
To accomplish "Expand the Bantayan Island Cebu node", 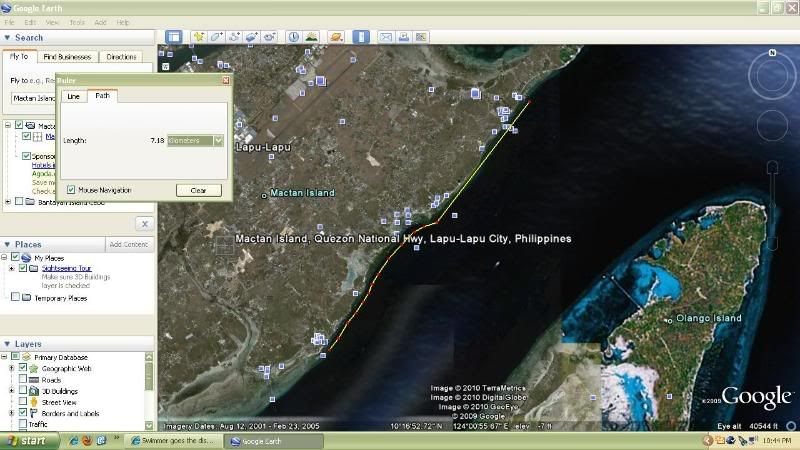I will pos(8,202).
